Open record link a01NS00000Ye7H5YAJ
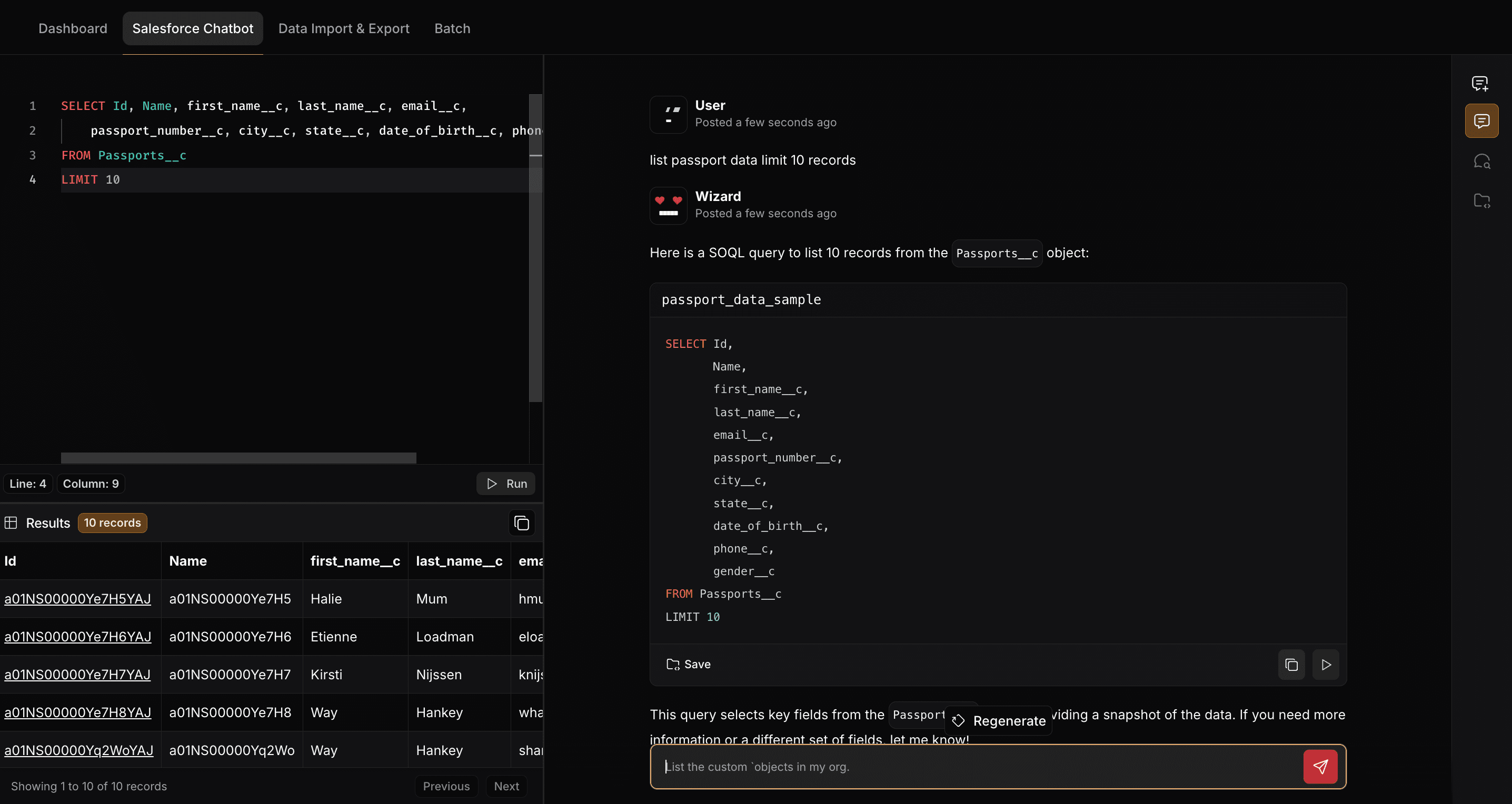The image size is (1512, 804). coord(77,599)
